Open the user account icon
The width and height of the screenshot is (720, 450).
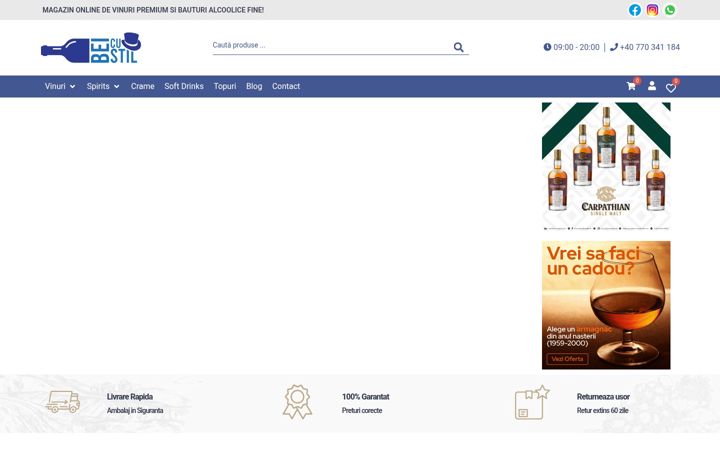click(x=652, y=85)
